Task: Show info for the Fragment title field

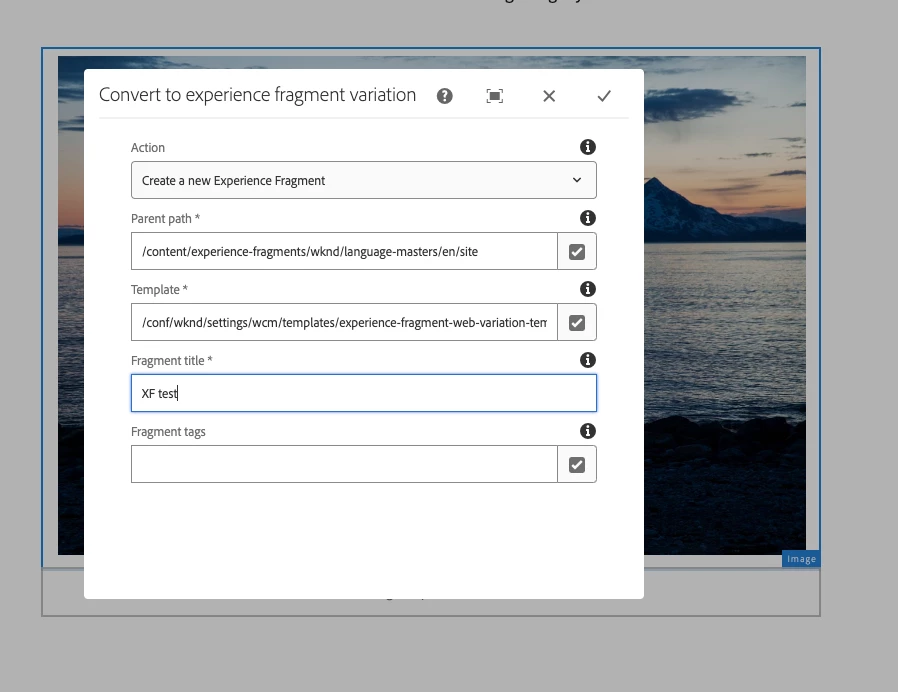Action: pyautogui.click(x=588, y=360)
